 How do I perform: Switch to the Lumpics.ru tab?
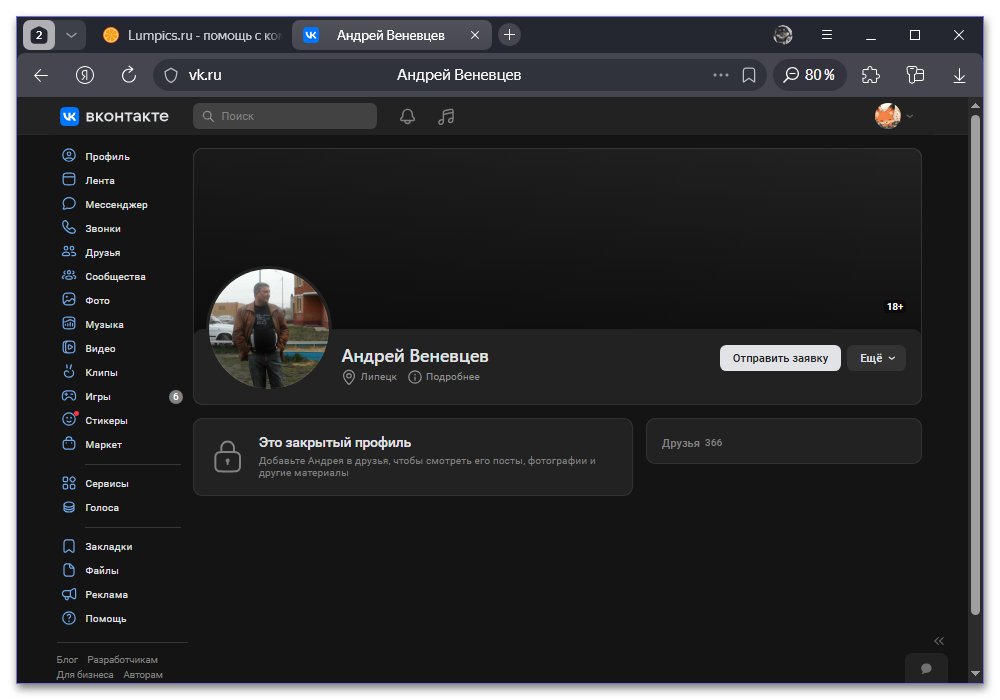pyautogui.click(x=191, y=35)
